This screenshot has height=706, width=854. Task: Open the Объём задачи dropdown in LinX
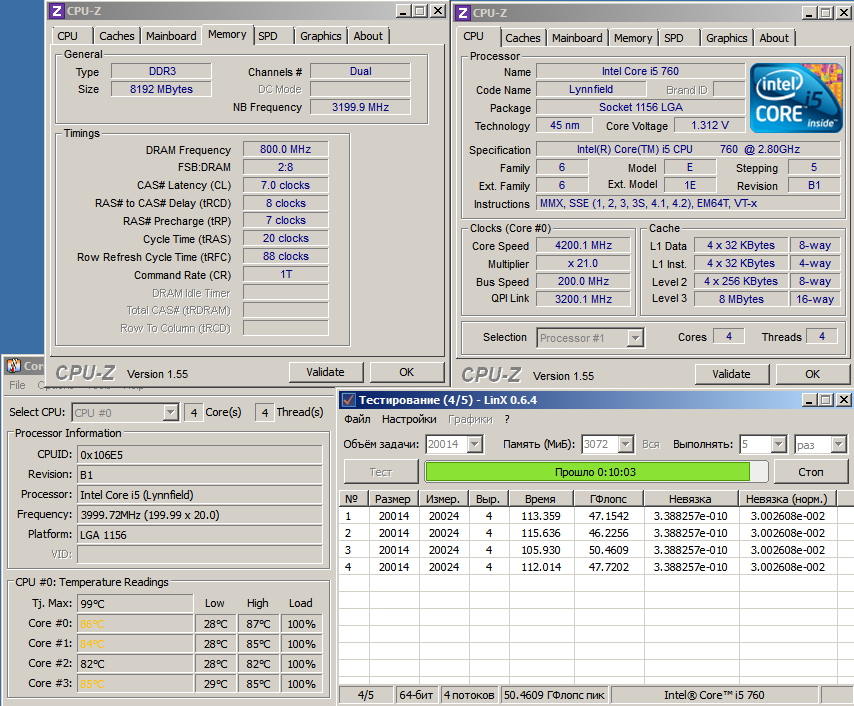click(x=474, y=444)
